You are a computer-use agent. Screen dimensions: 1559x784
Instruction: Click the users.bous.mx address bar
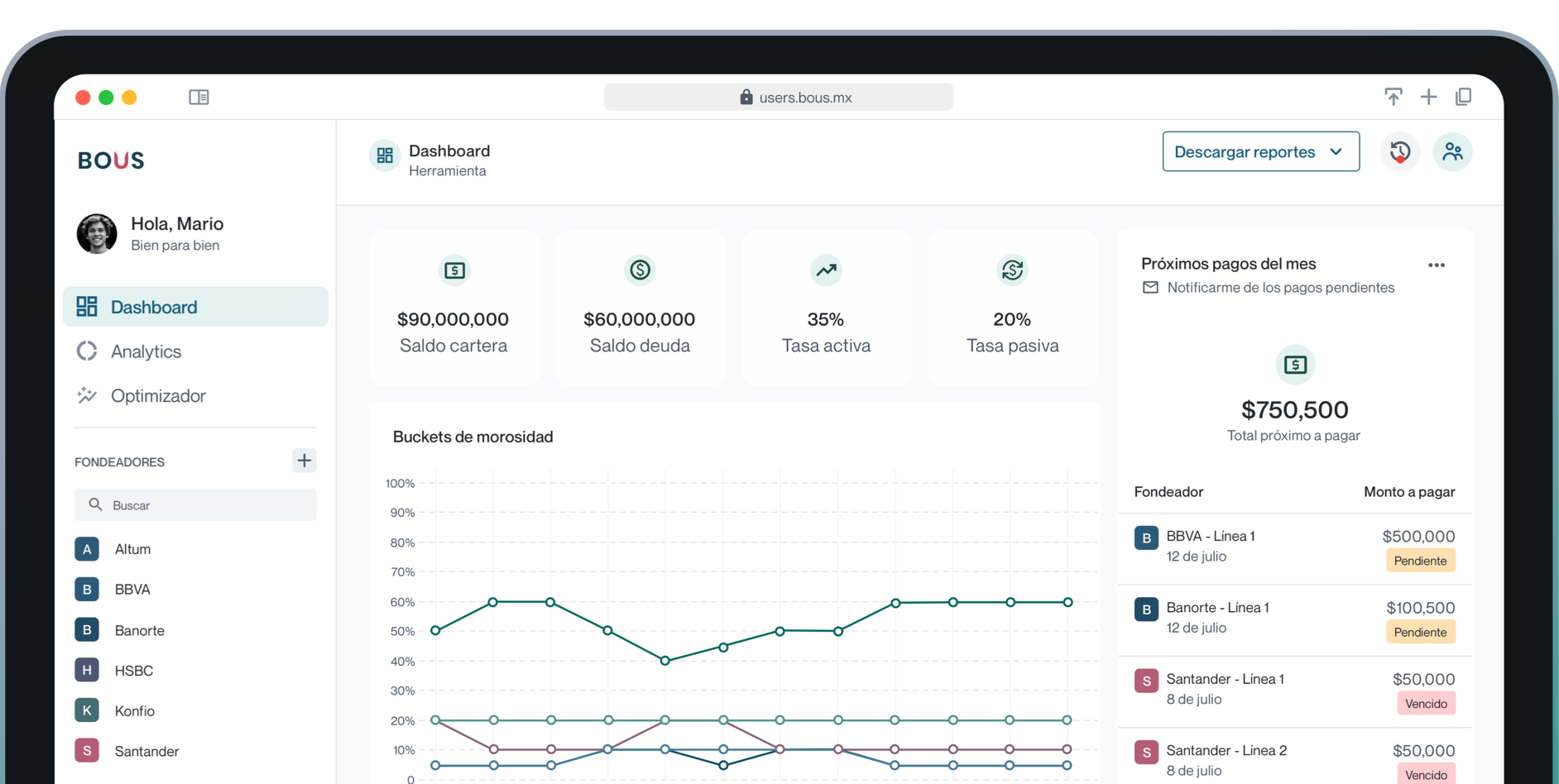778,97
